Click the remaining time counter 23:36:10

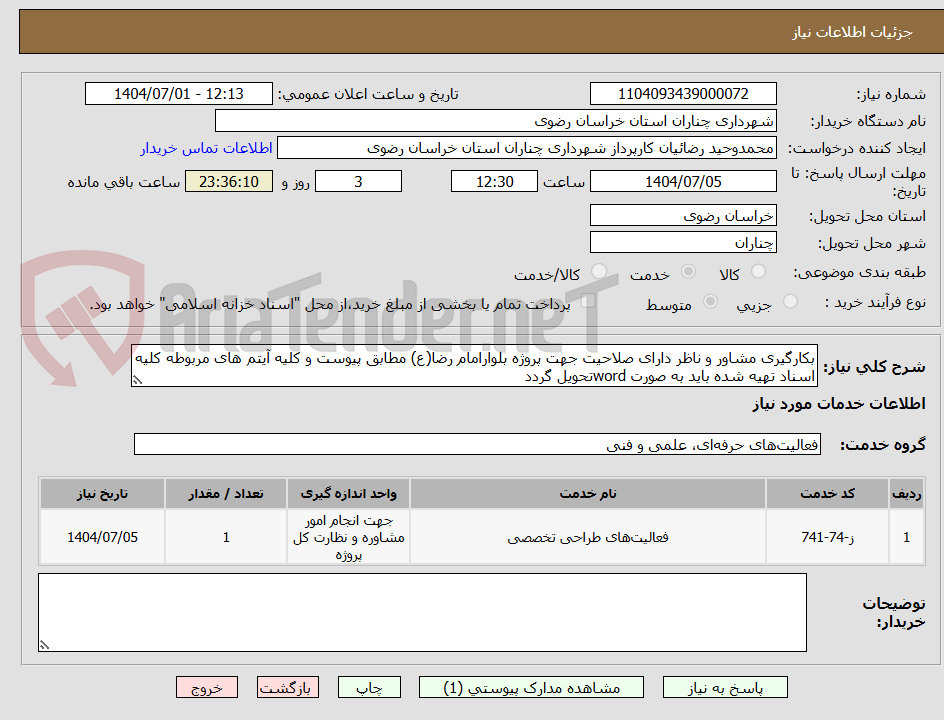(x=228, y=181)
